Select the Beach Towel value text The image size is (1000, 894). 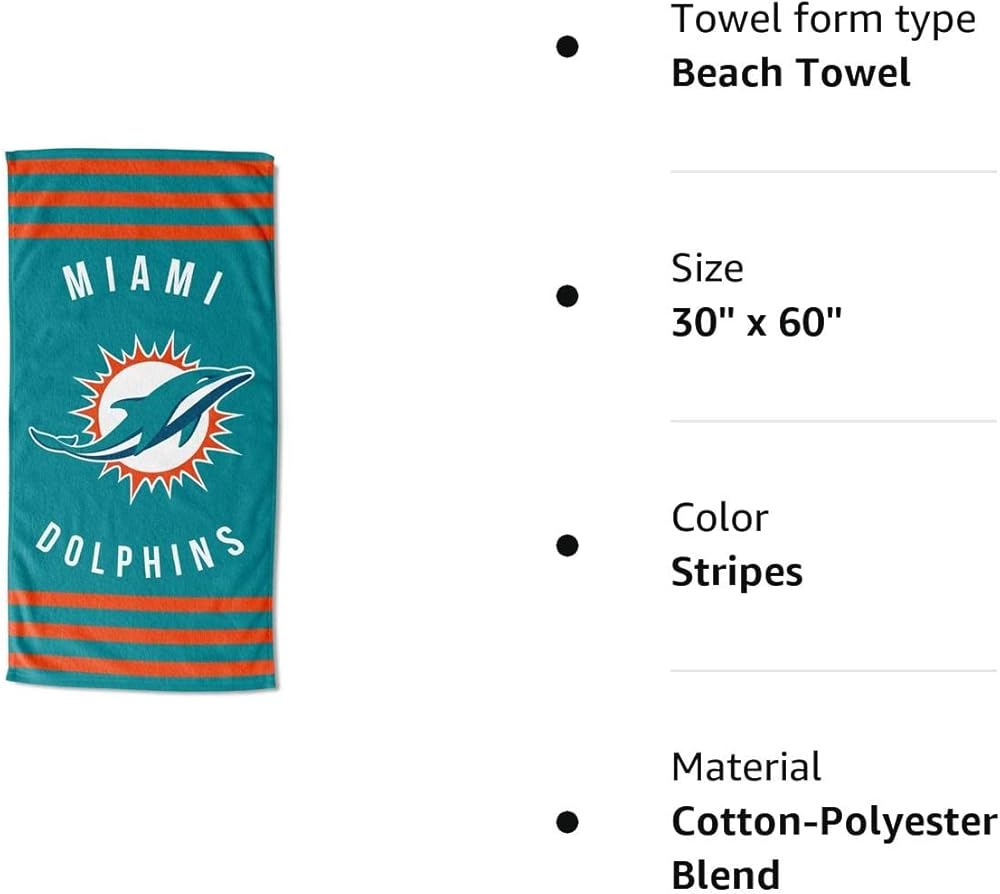pyautogui.click(x=791, y=73)
